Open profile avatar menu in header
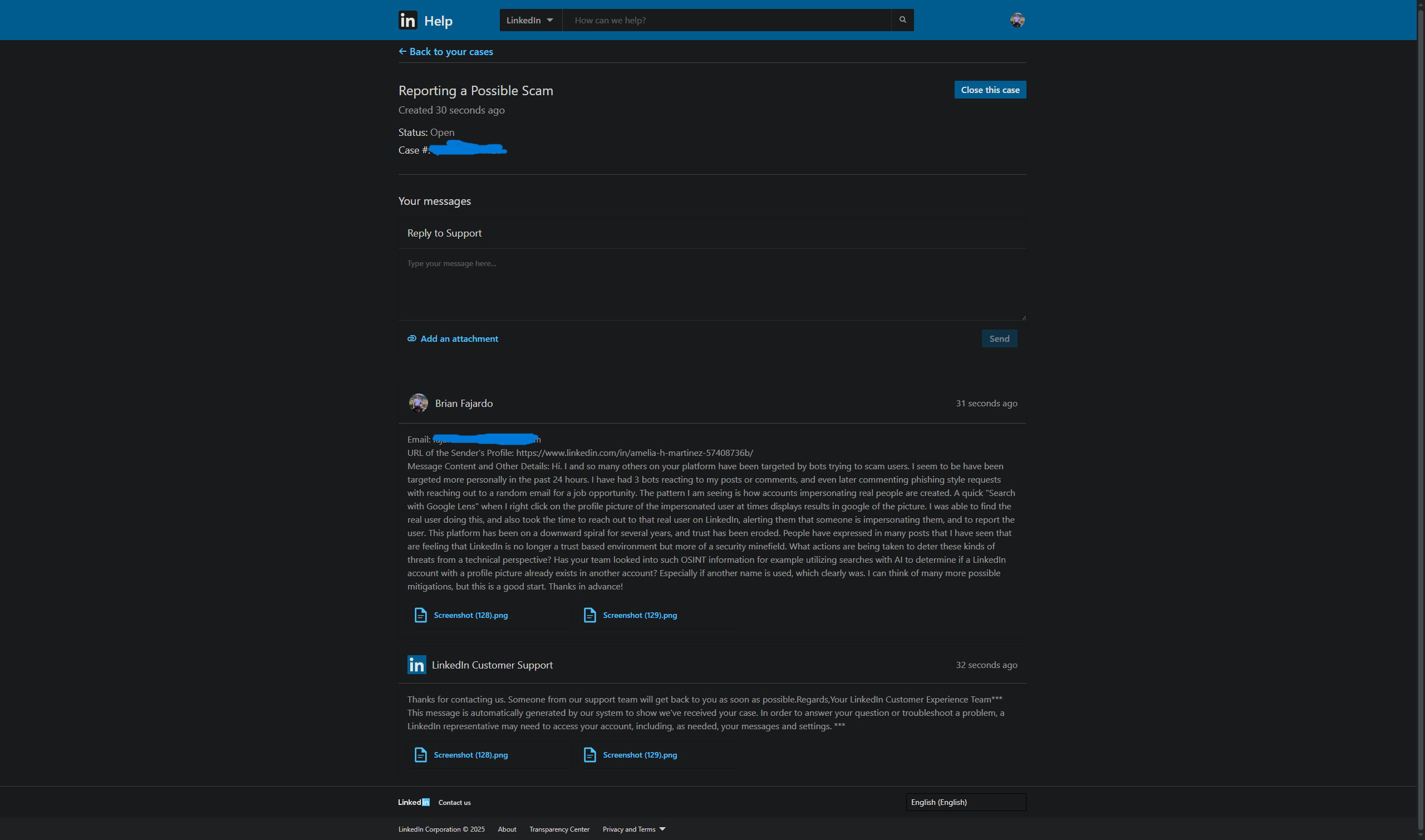The image size is (1425, 840). [1017, 21]
